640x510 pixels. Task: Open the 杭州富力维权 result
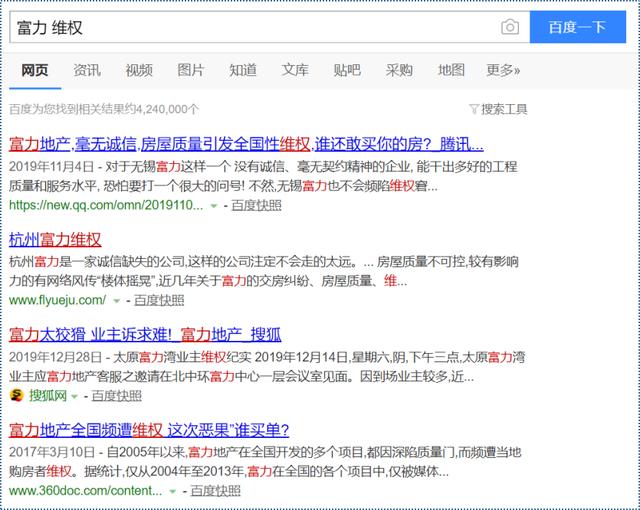pos(55,239)
